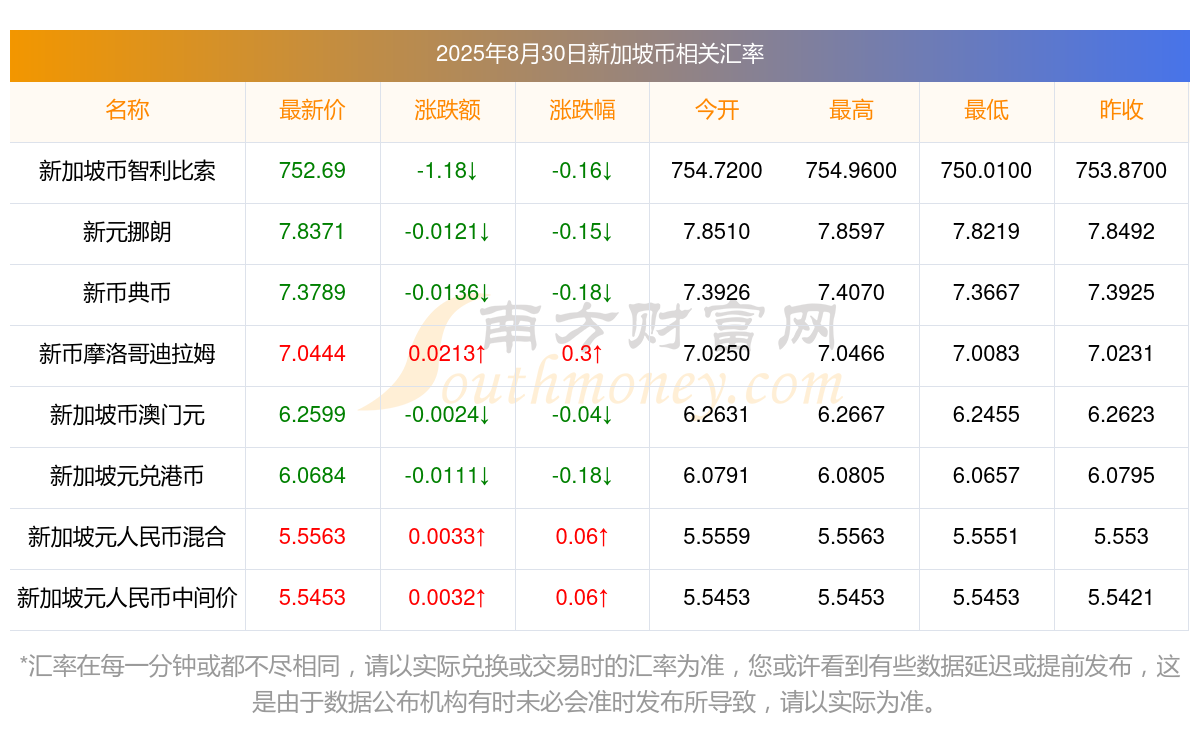Click the previous close 5.553
This screenshot has width=1200, height=733.
tap(1121, 537)
